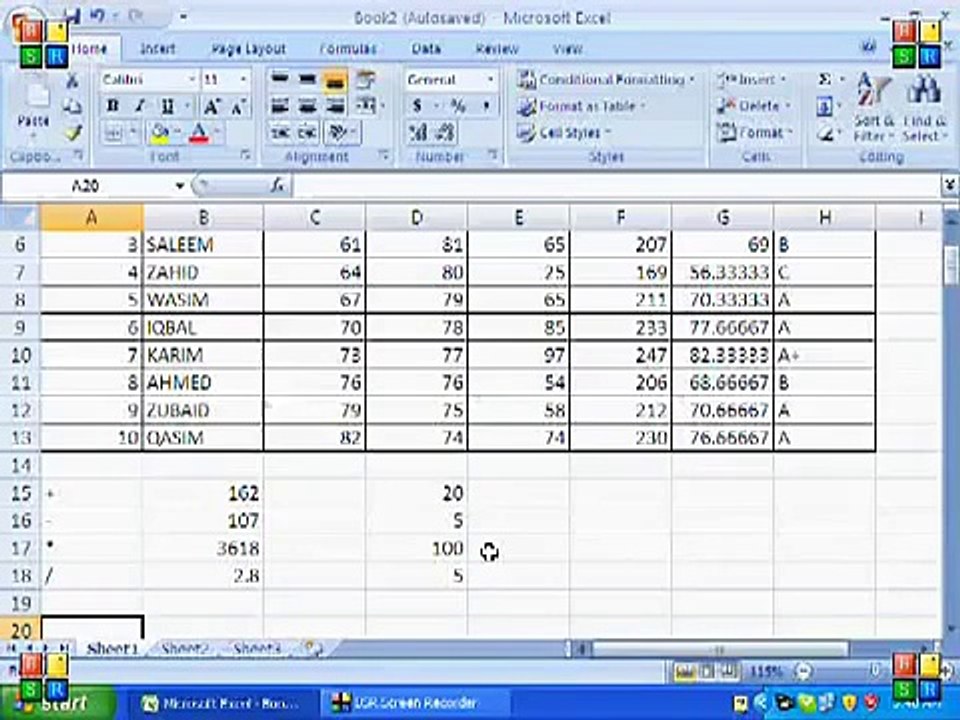Click the Undo arrow in Quick Access
The width and height of the screenshot is (960, 720).
tap(97, 17)
